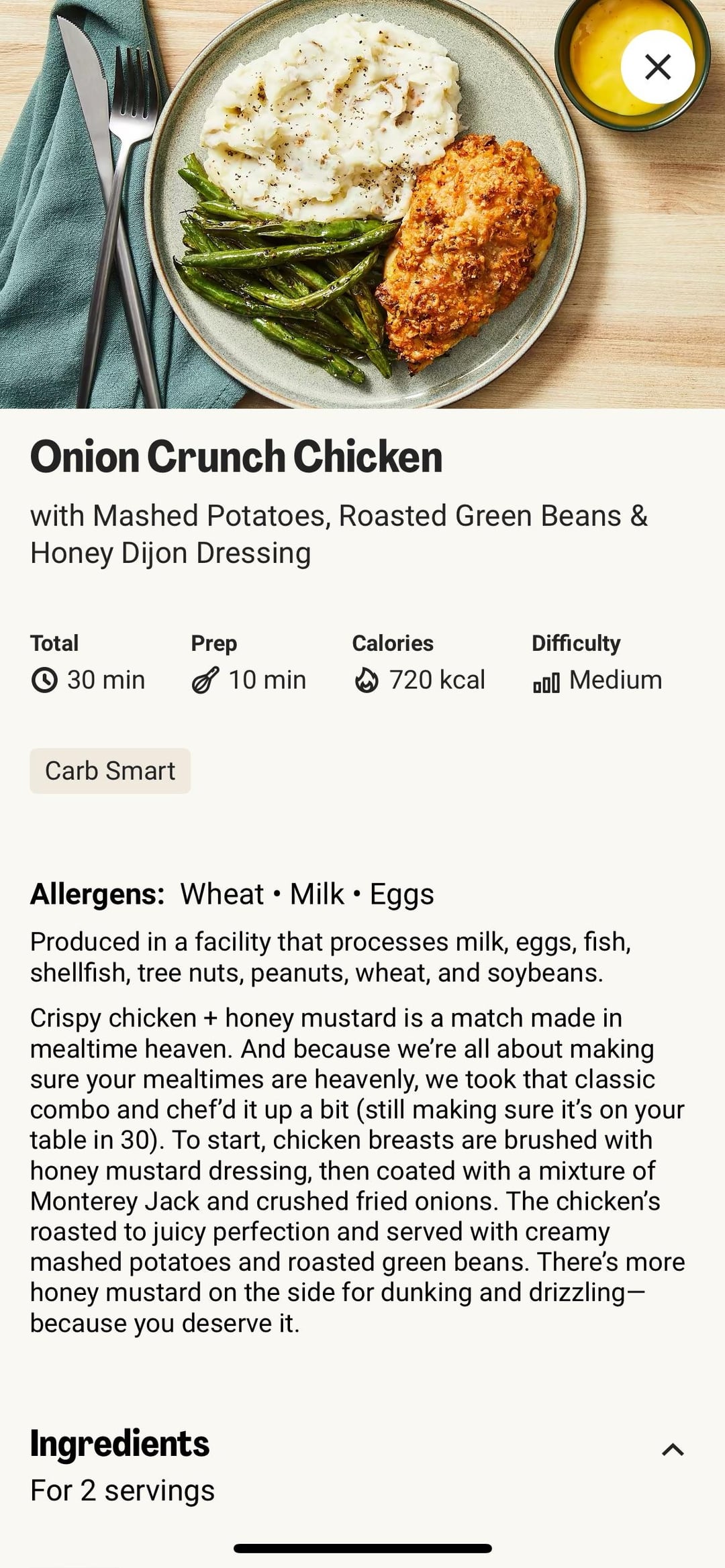Tap the 720 kcal value
The image size is (725, 1568).
click(437, 680)
